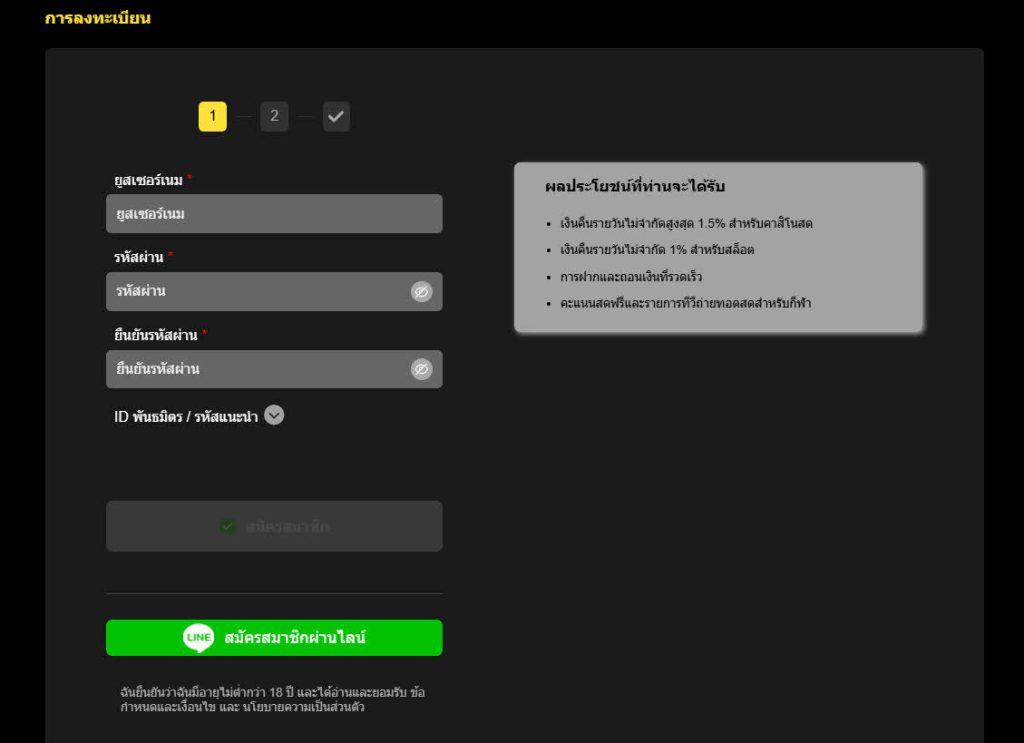Click the ผลประโยชน์ที่ท่านจะได้รับ panel heading
The height and width of the screenshot is (743, 1024).
pyautogui.click(x=635, y=187)
